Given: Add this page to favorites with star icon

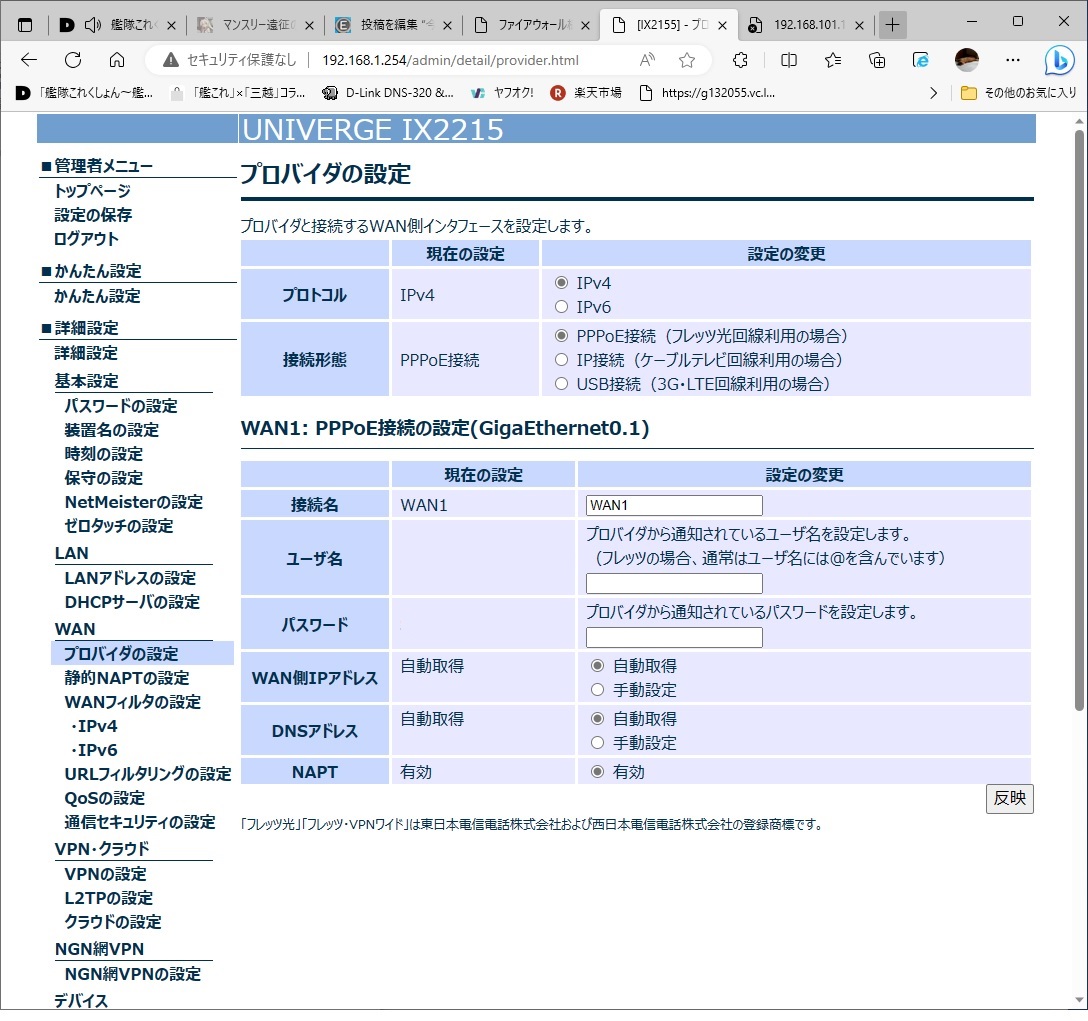Looking at the screenshot, I should [x=687, y=60].
